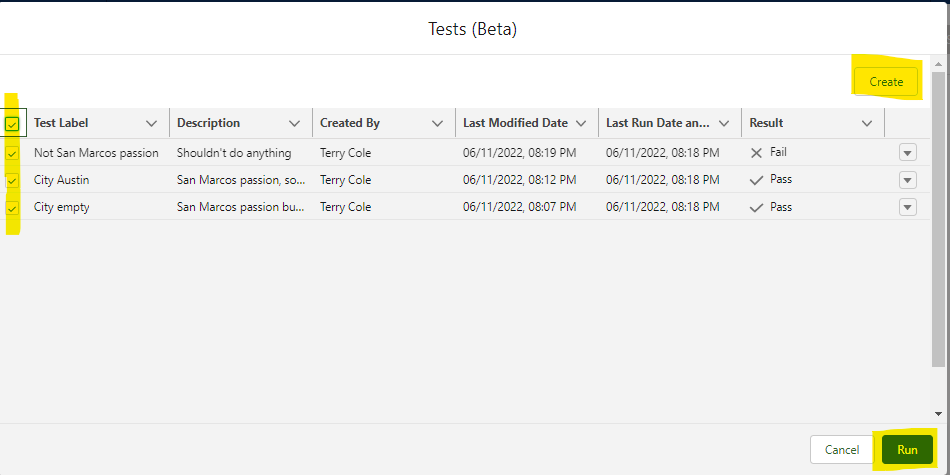Show row actions for Not San Marcos passion
The width and height of the screenshot is (950, 475).
(907, 153)
